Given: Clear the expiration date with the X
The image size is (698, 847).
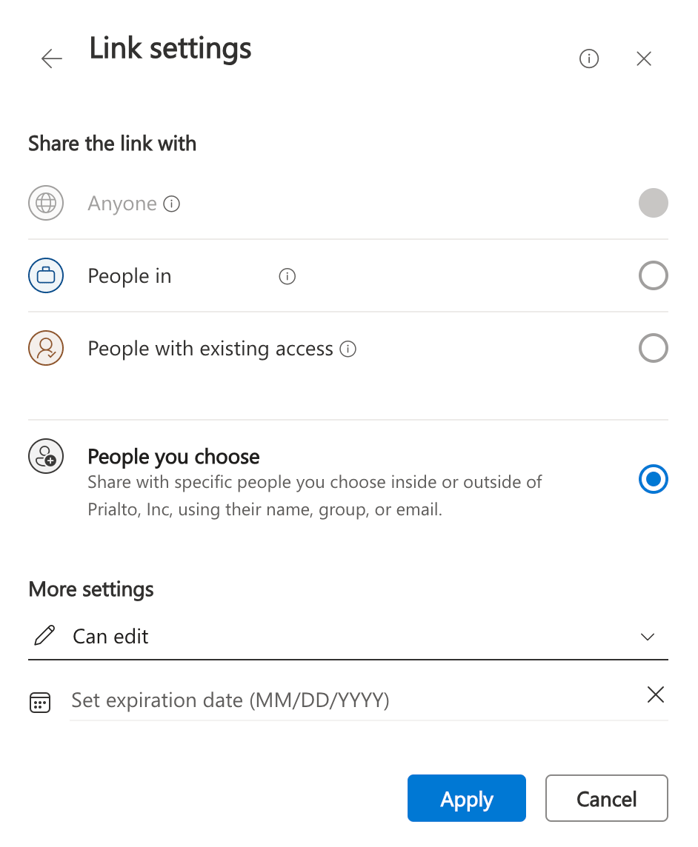Looking at the screenshot, I should tap(655, 694).
